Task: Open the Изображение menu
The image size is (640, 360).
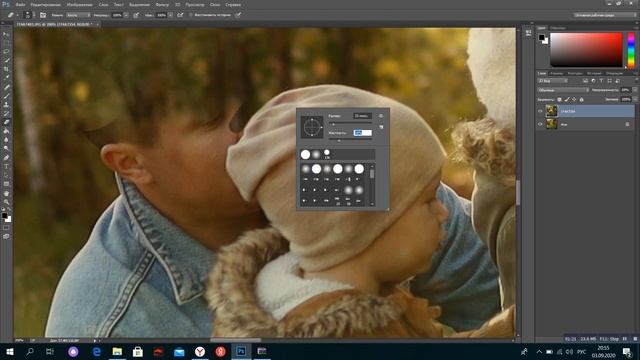Action: [x=80, y=4]
